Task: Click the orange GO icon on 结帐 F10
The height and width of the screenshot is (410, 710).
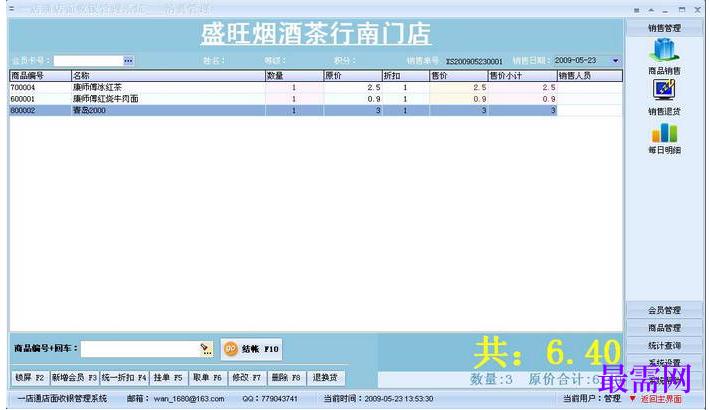Action: click(231, 348)
